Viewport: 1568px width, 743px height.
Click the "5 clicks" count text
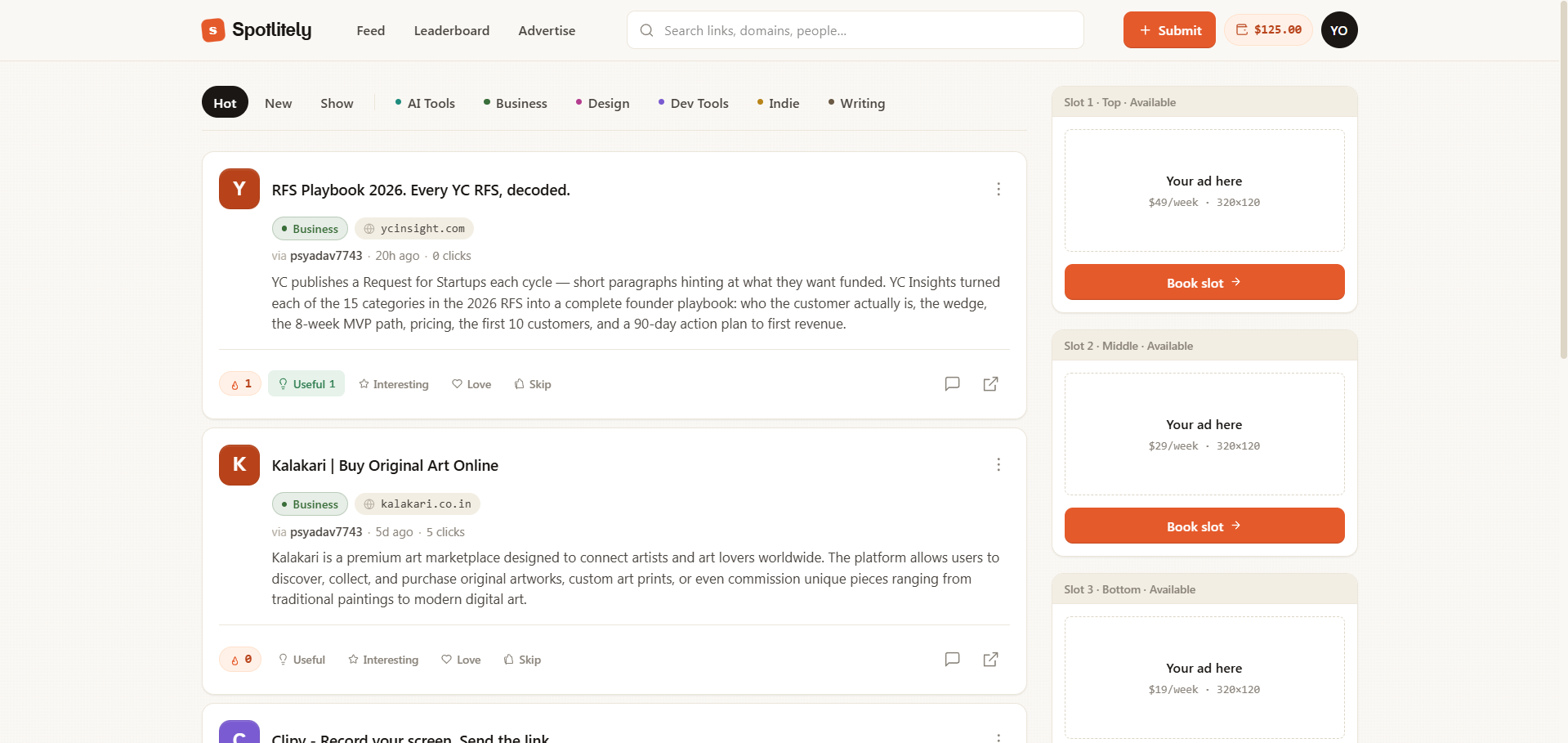[x=445, y=532]
